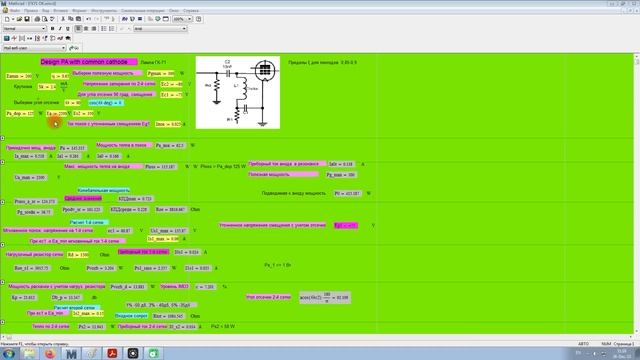Open the Вставка menu
The height and width of the screenshot is (360, 640).
click(60, 11)
